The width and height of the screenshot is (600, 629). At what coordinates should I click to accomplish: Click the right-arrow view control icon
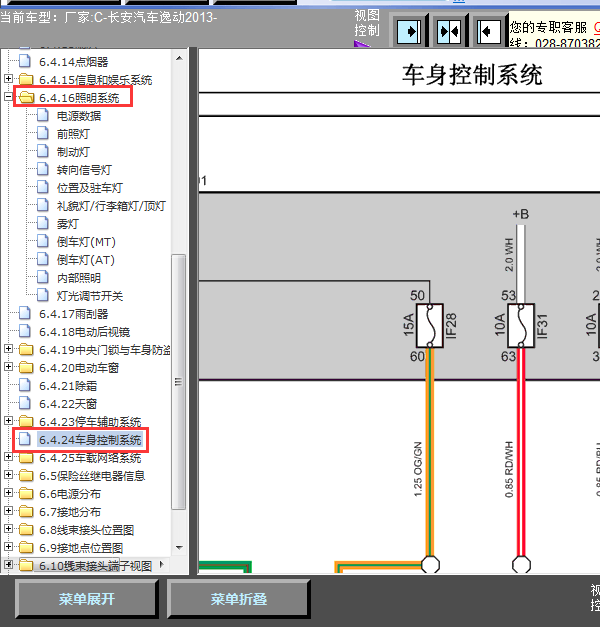coord(409,31)
